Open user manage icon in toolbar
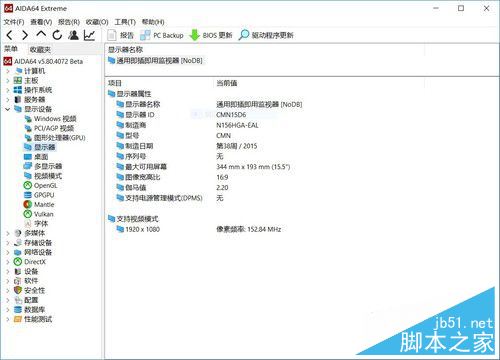This screenshot has width=500, height=360. click(73, 35)
